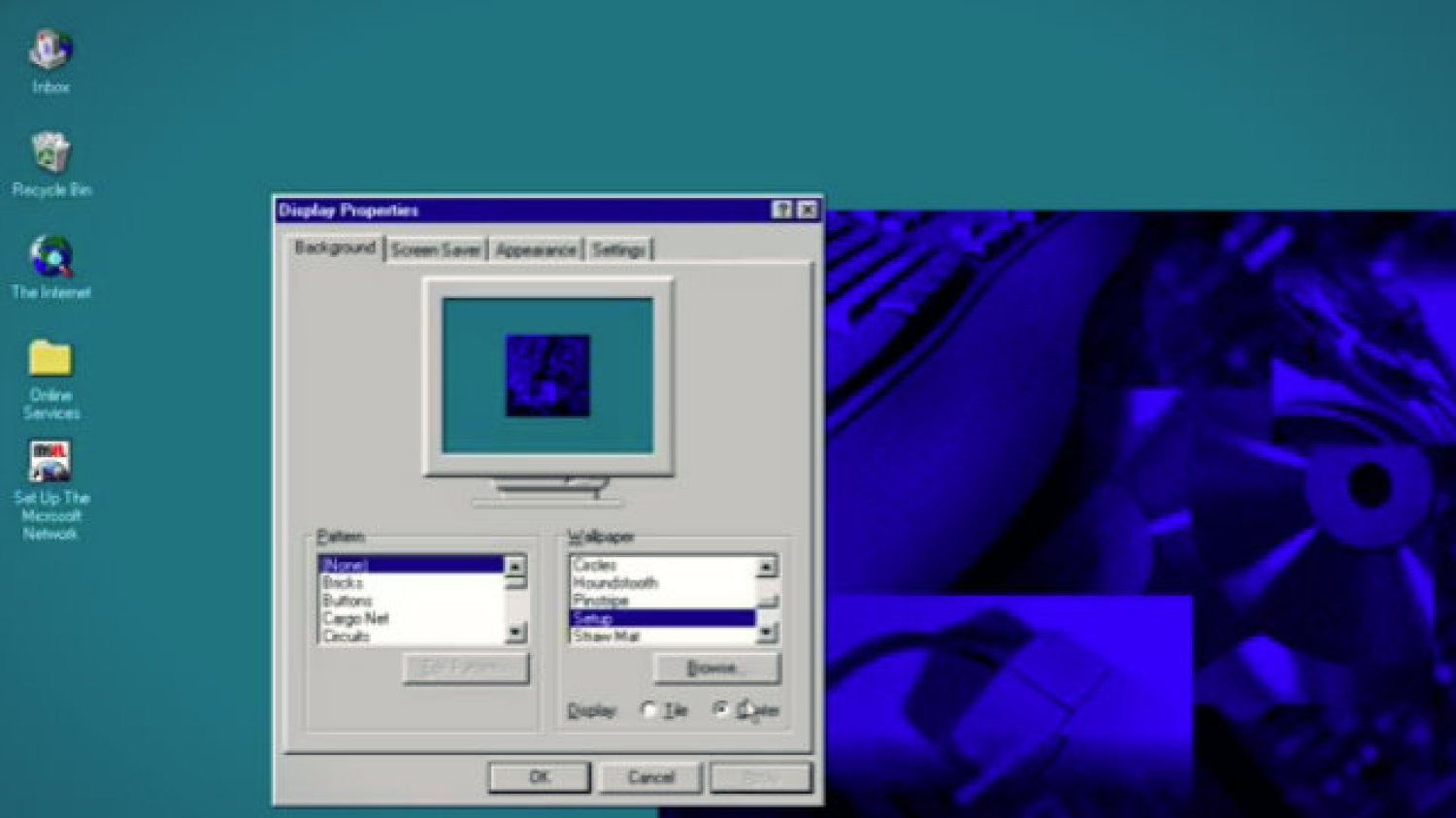The width and height of the screenshot is (1456, 818).
Task: Select the Tile display radio button
Action: coord(648,710)
